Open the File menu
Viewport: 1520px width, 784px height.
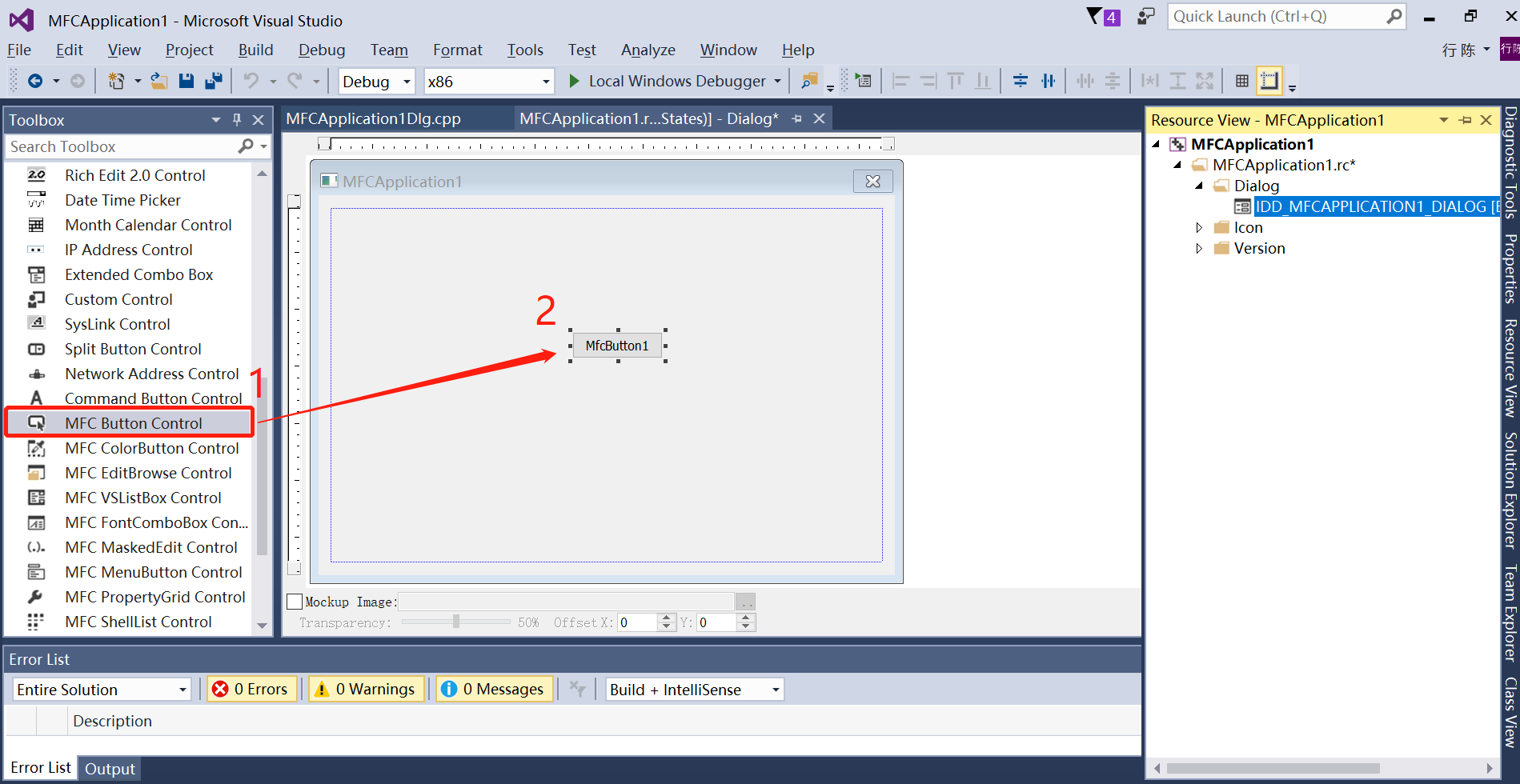coord(19,50)
